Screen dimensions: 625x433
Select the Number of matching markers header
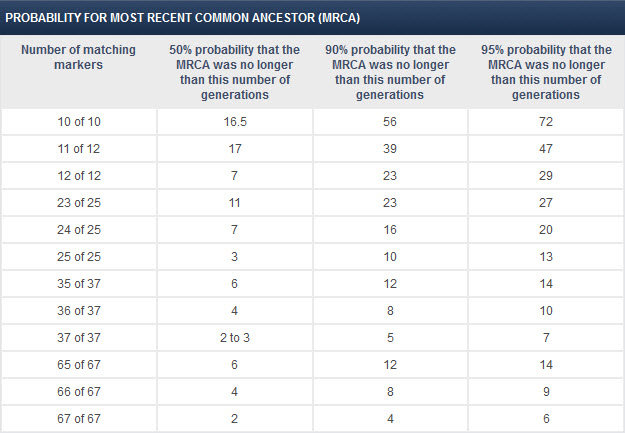pos(79,57)
